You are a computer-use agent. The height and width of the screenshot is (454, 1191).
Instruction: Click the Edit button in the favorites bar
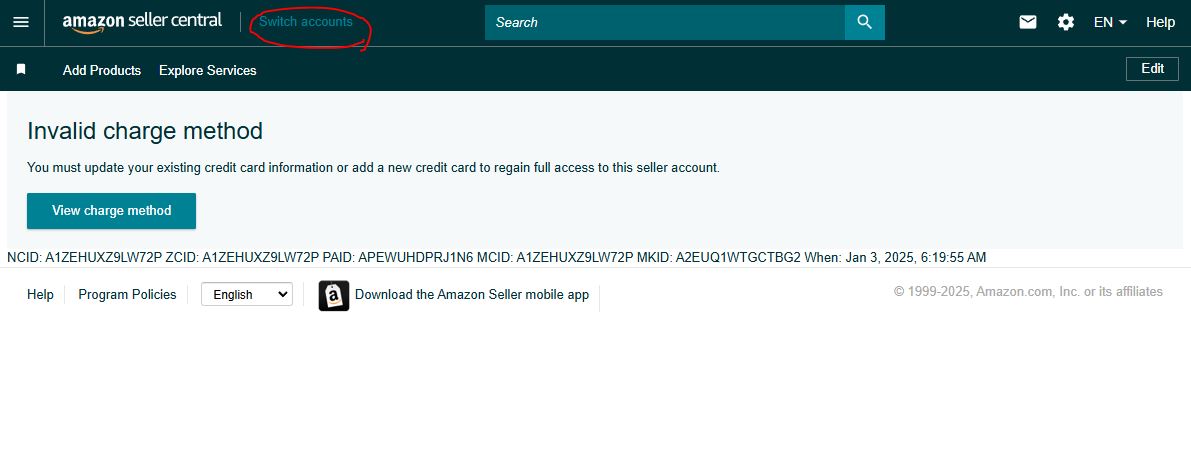tap(1152, 68)
